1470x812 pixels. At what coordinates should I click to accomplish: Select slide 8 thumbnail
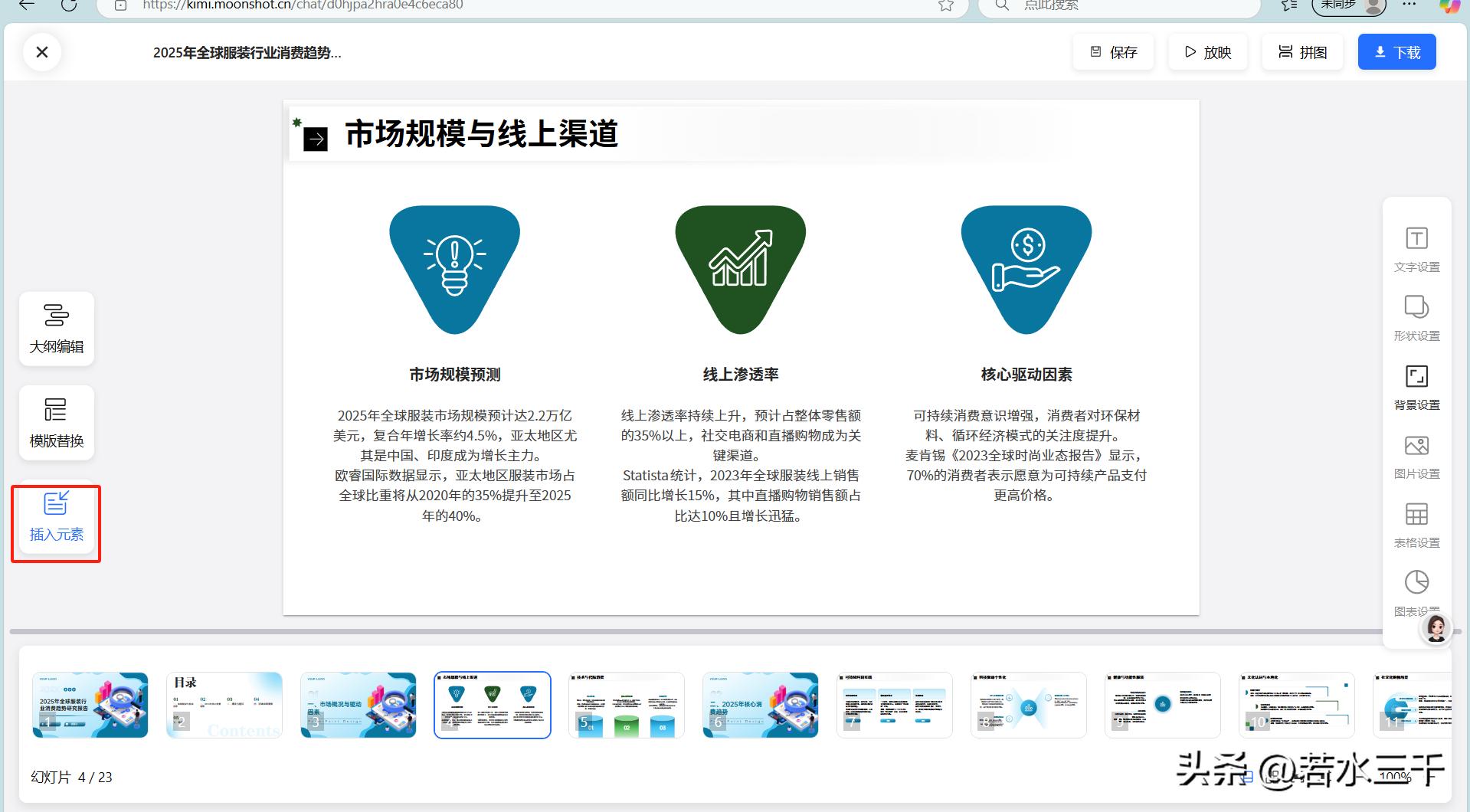click(1029, 705)
